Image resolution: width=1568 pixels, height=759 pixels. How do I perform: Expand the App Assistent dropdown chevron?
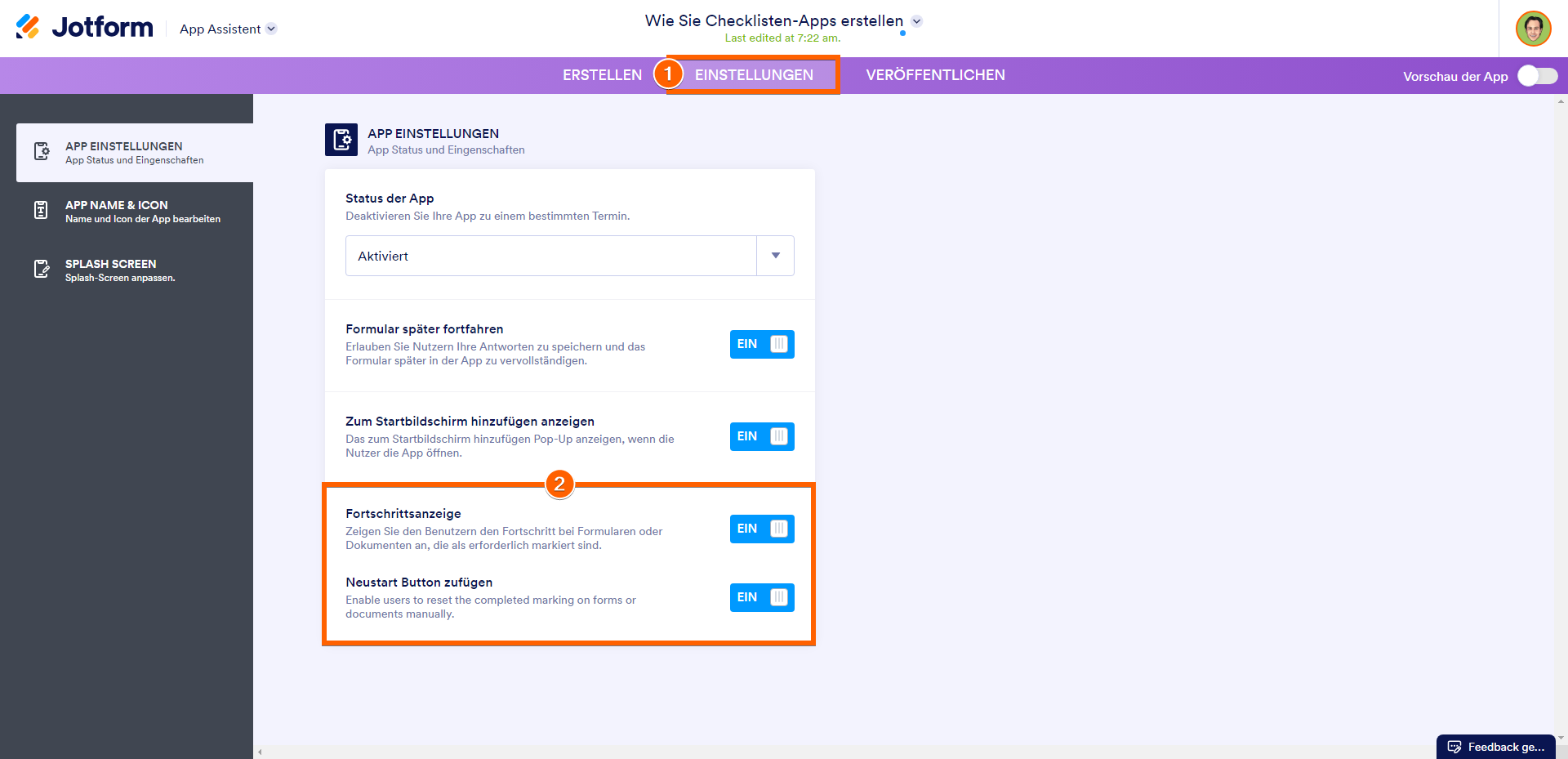click(x=272, y=29)
